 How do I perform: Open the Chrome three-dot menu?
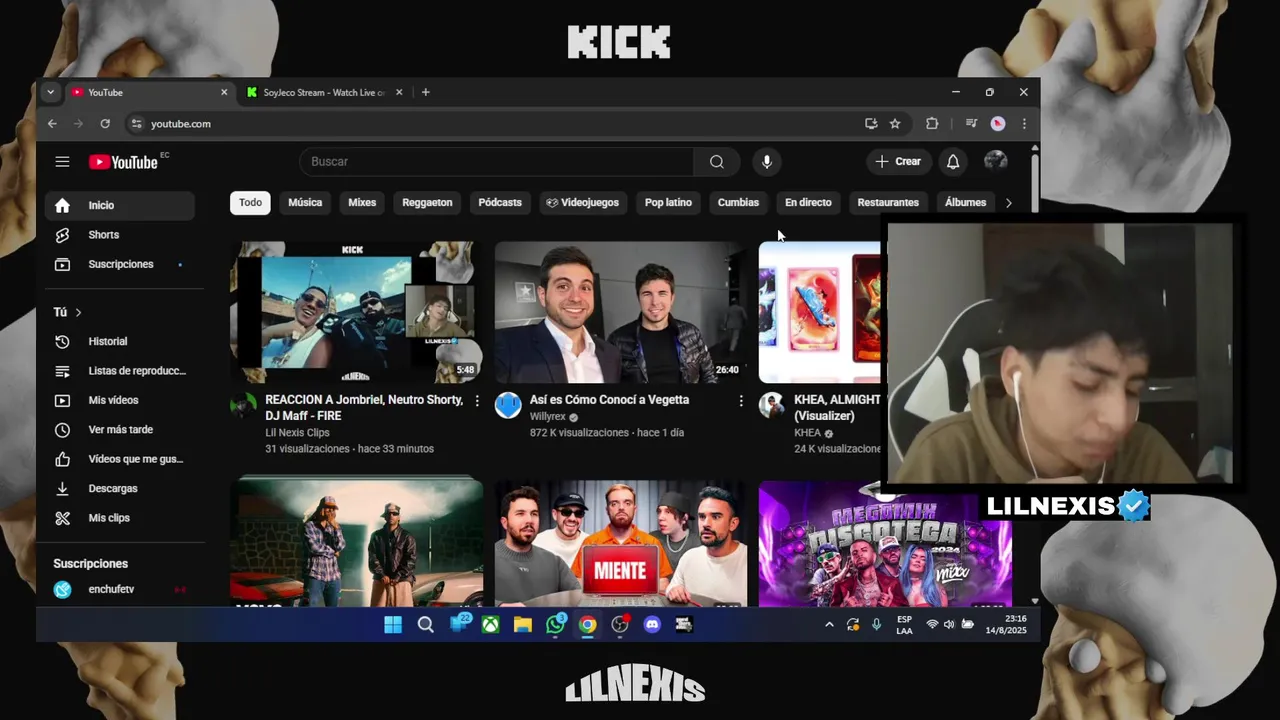point(1024,124)
